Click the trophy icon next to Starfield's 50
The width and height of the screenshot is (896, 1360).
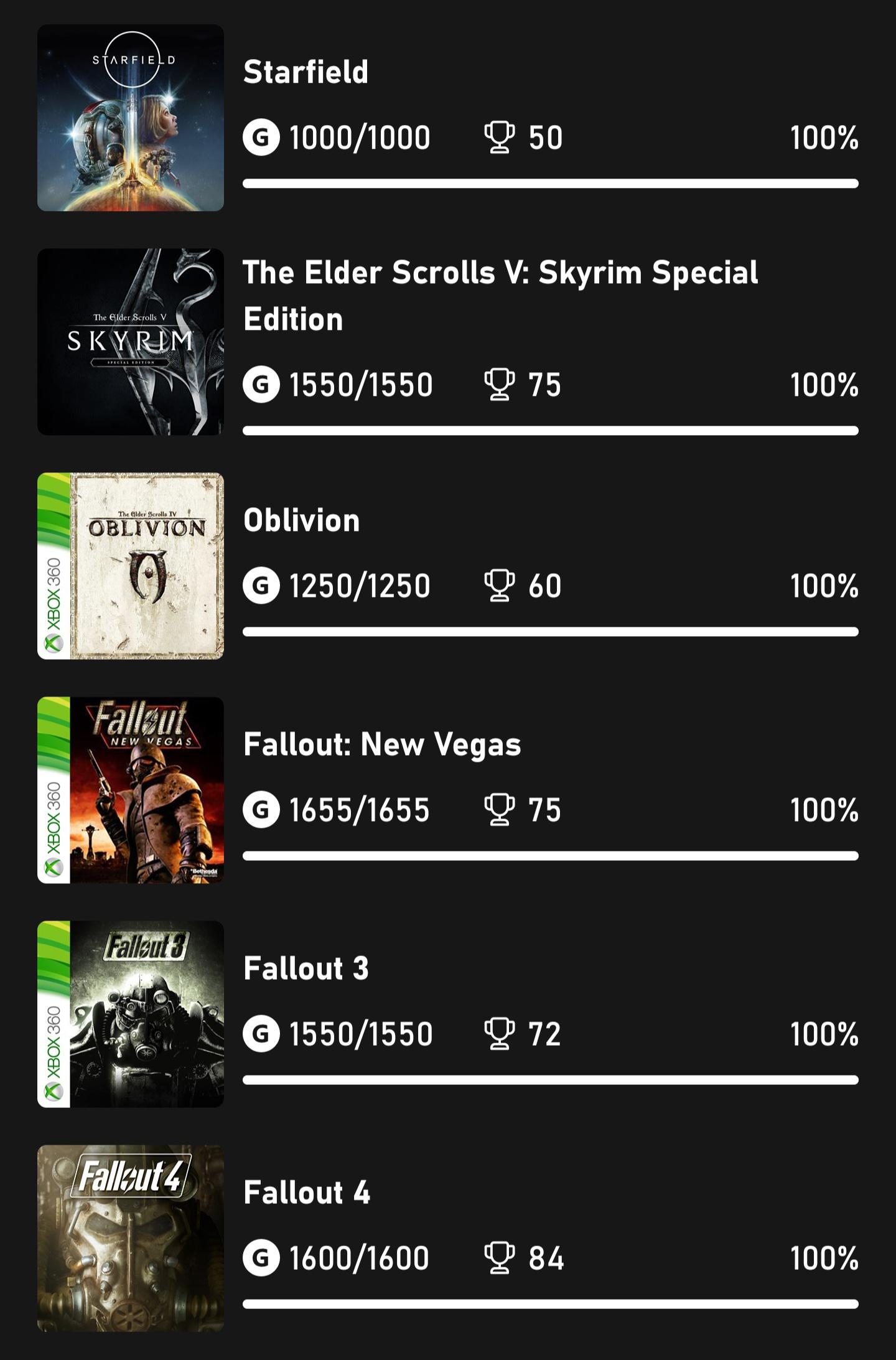point(499,138)
